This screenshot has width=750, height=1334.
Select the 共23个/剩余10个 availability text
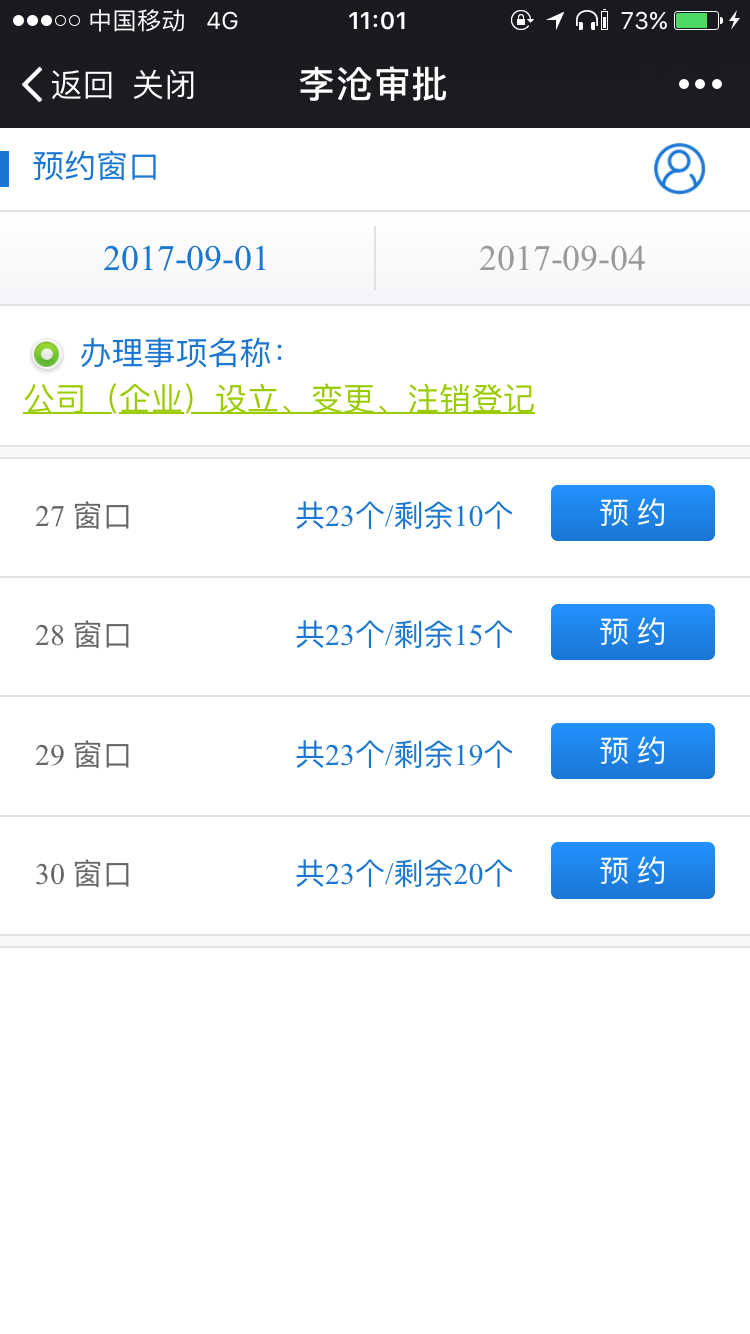coord(404,516)
